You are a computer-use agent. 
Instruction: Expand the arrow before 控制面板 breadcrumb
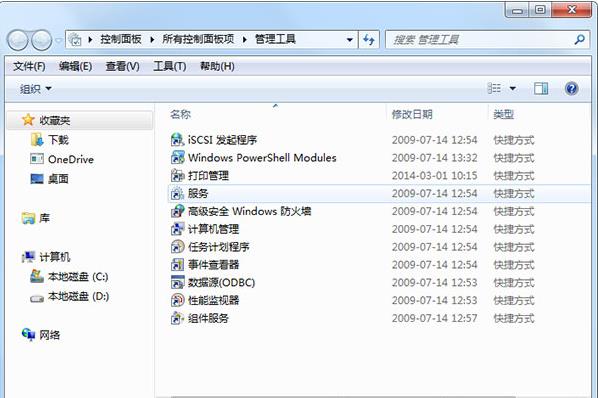tap(90, 39)
